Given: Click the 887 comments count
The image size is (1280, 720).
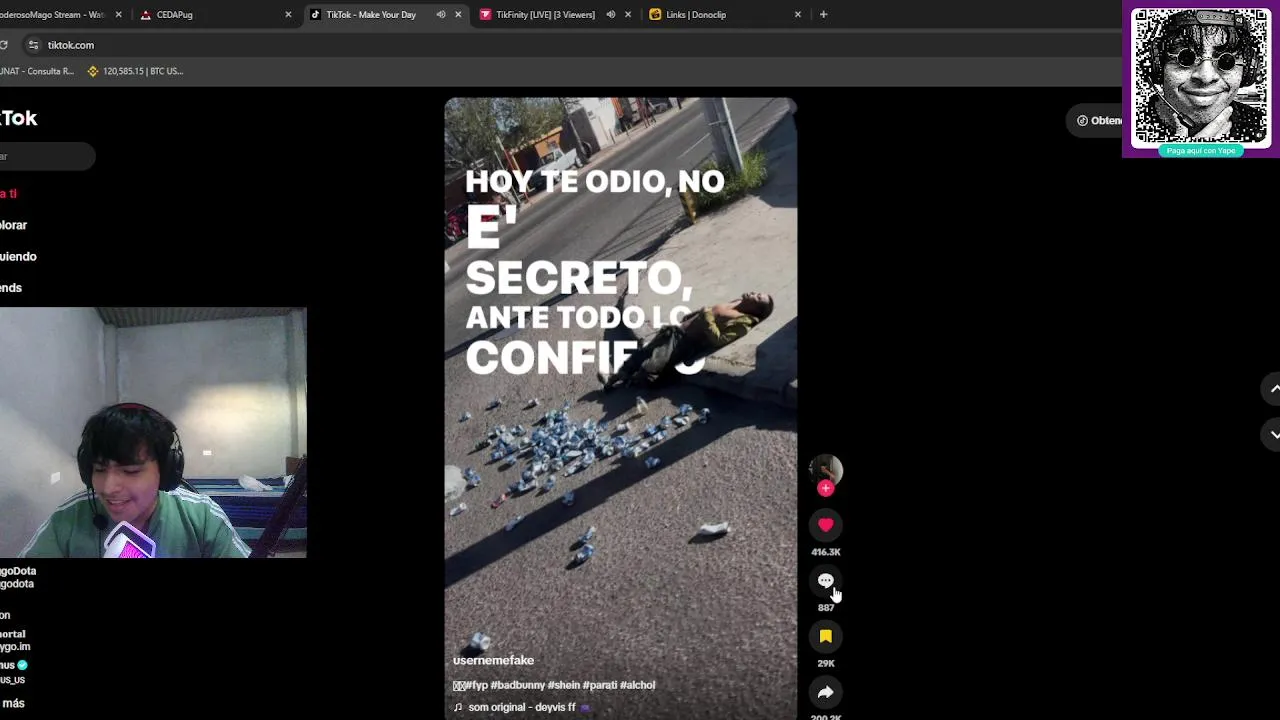Looking at the screenshot, I should [x=825, y=607].
